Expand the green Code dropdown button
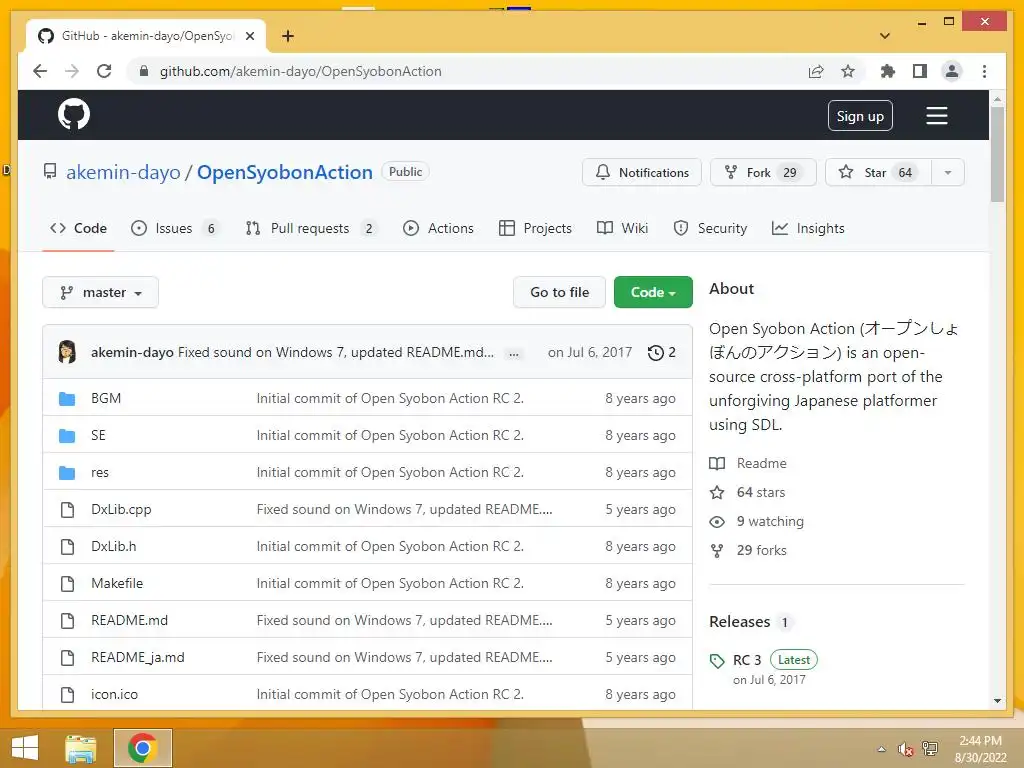Screen dimensions: 1024x768 [653, 293]
